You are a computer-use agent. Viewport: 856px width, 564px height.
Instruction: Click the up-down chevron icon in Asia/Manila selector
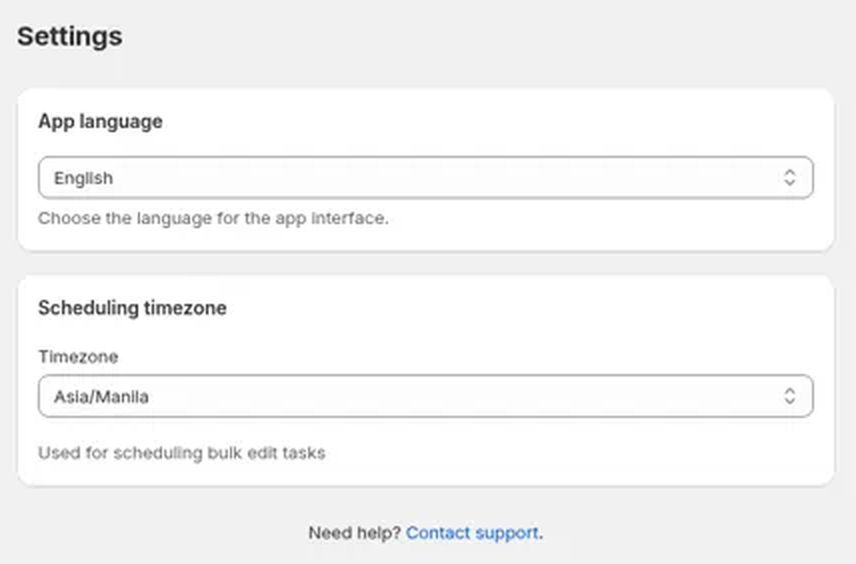point(789,396)
